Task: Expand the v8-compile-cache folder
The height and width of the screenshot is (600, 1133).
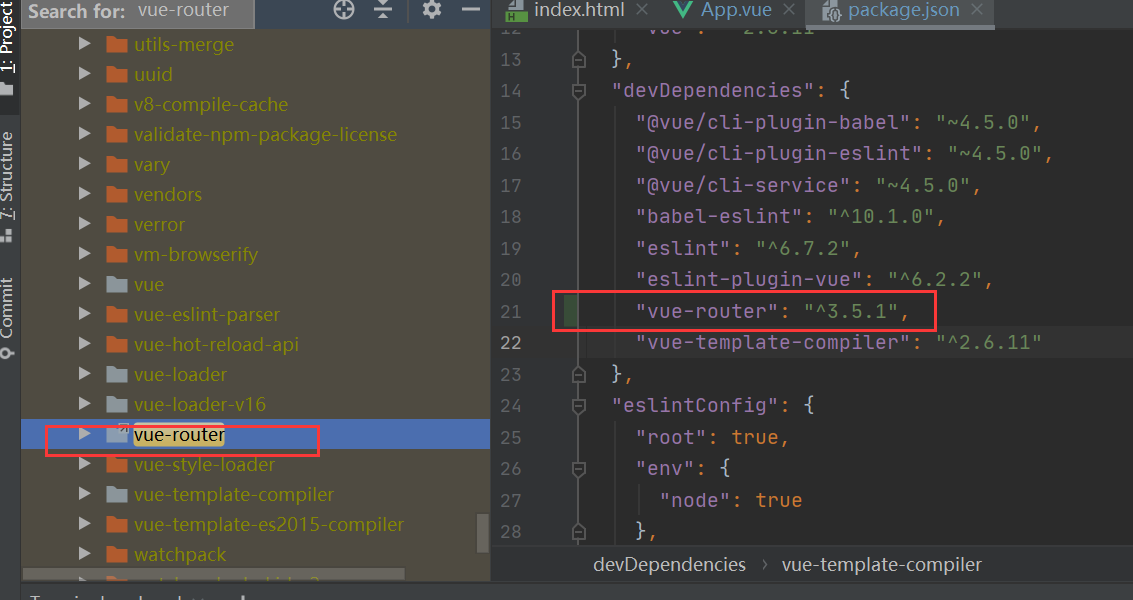Action: click(x=85, y=104)
